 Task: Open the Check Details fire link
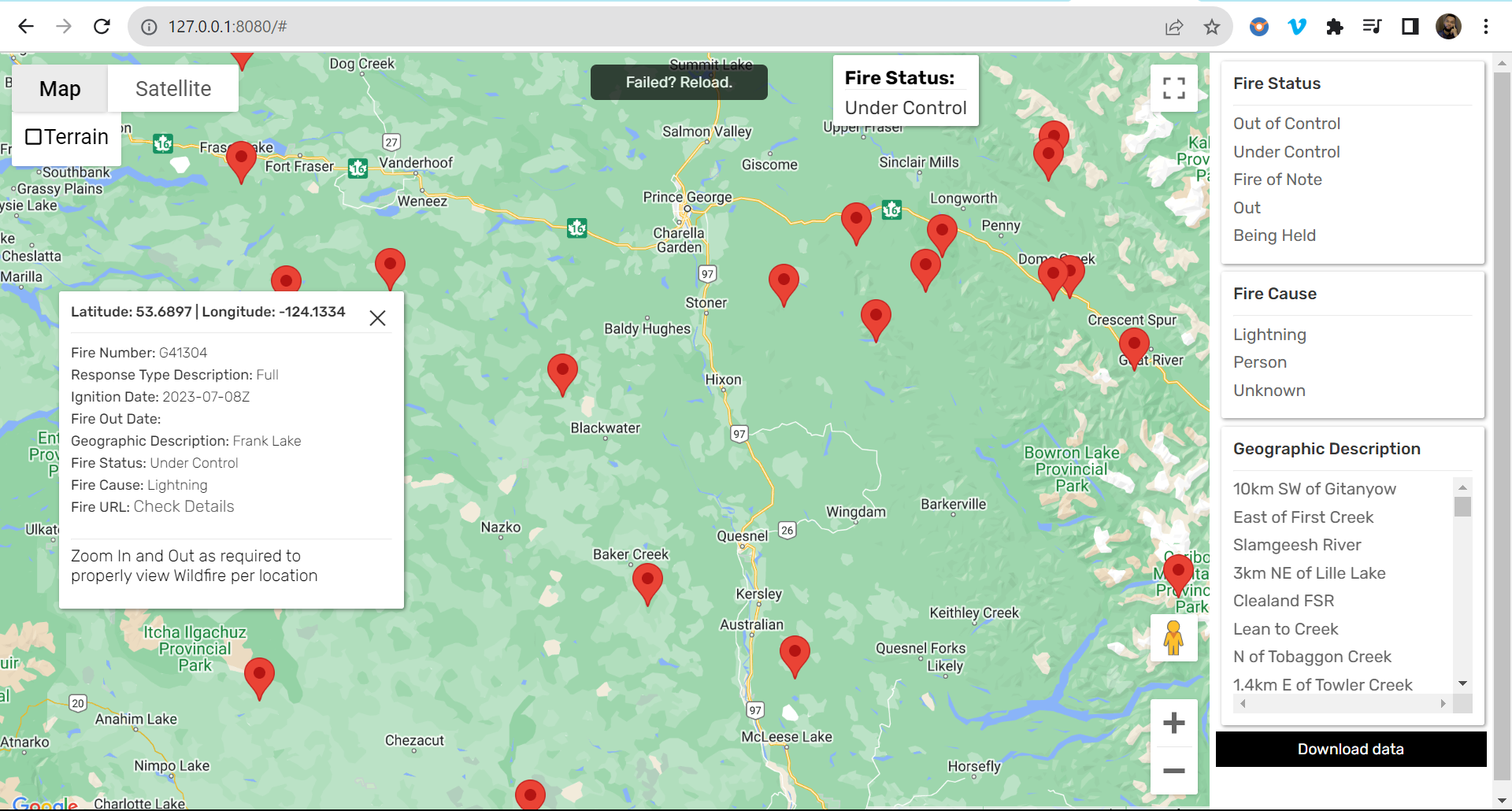coord(183,506)
